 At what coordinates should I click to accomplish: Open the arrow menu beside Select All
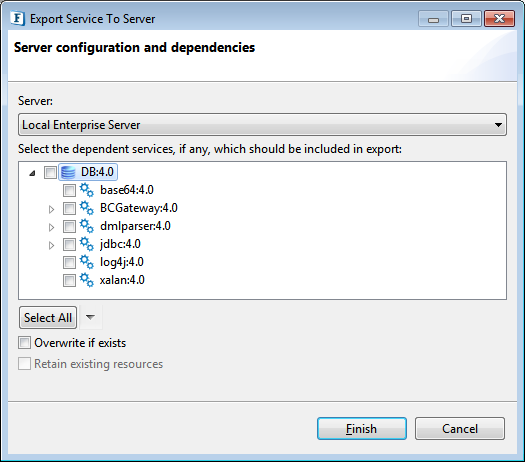click(90, 317)
